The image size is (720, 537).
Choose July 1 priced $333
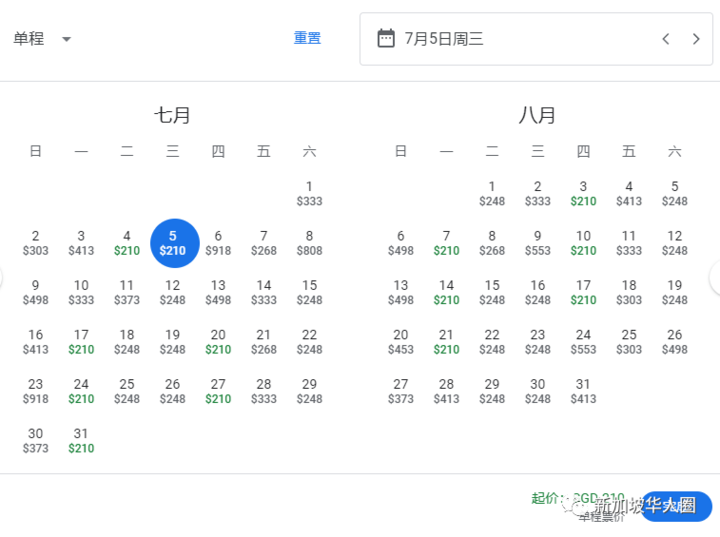pyautogui.click(x=309, y=193)
